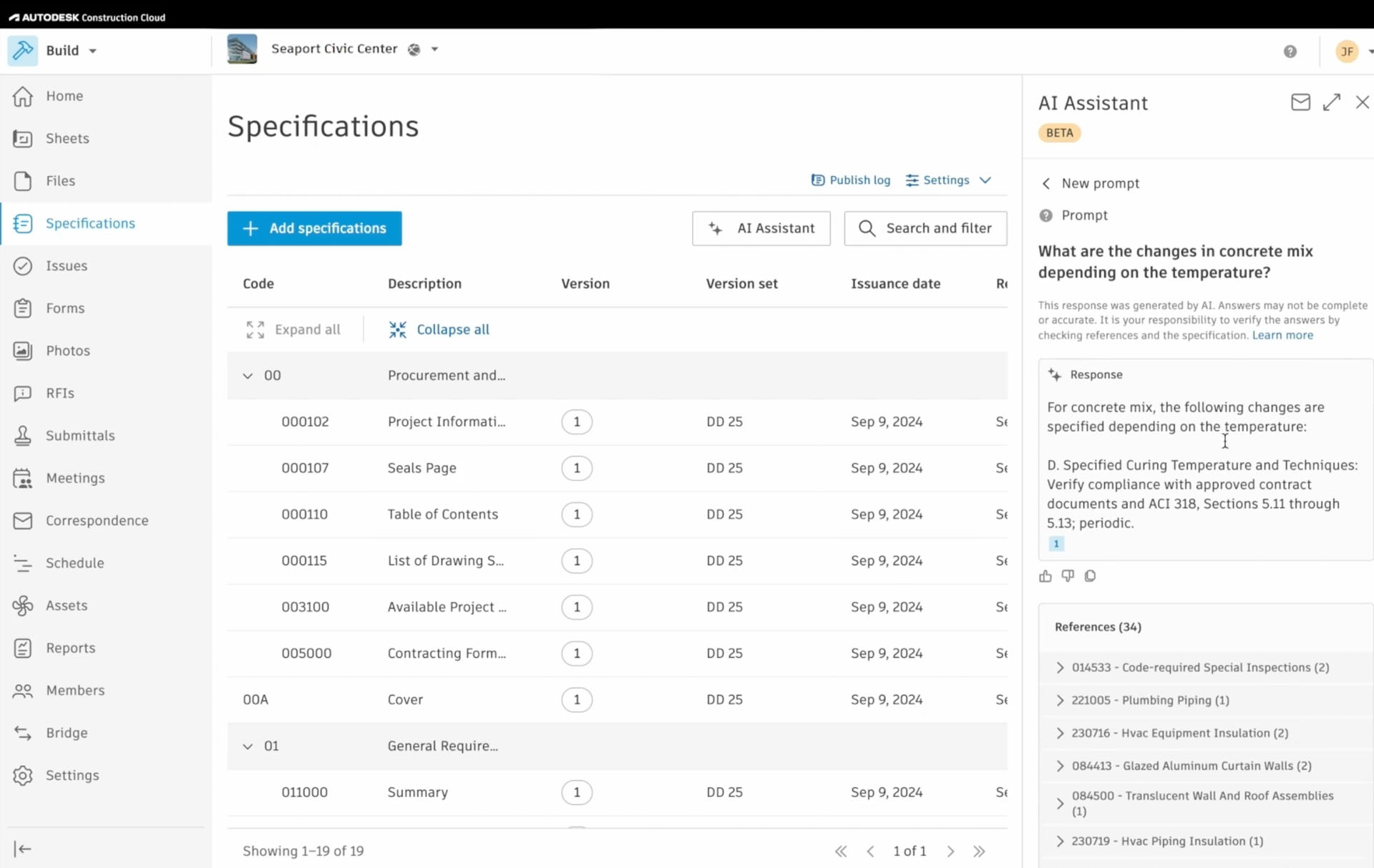Expand the 014533 Code-required Special Inspections reference
1374x868 pixels.
(x=1060, y=668)
